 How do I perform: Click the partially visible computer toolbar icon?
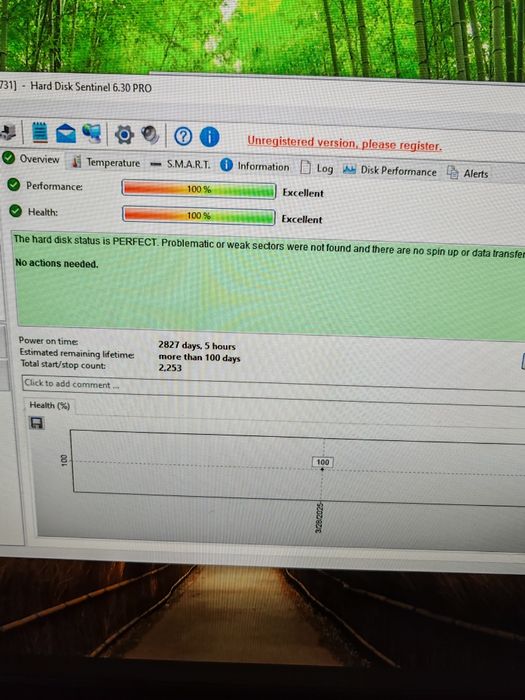coord(8,131)
